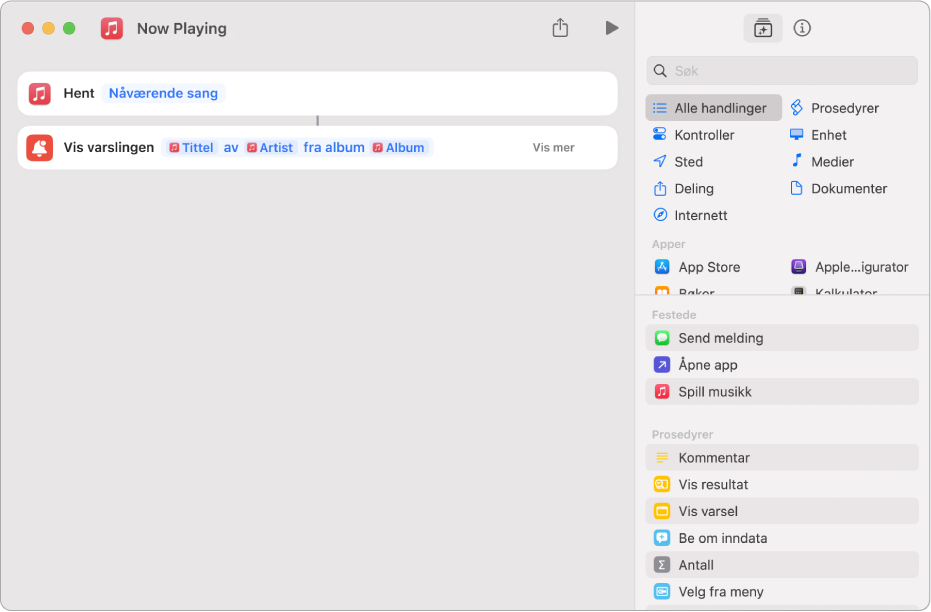Click the Now Playing shortcut title
Image resolution: width=931 pixels, height=612 pixels.
point(182,28)
